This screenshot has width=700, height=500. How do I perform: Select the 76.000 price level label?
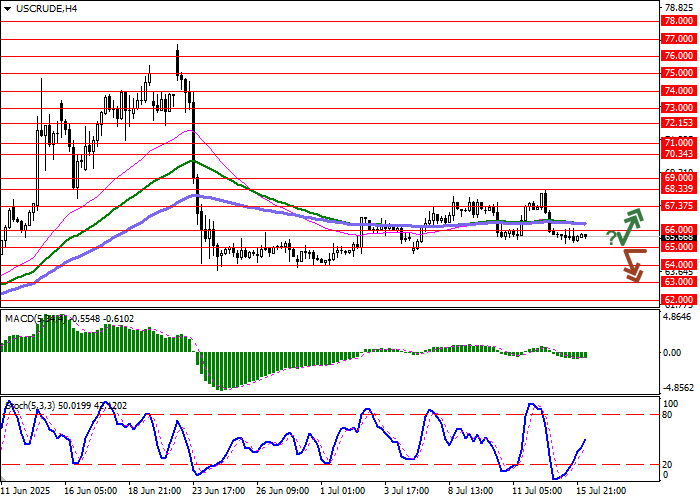pyautogui.click(x=679, y=56)
